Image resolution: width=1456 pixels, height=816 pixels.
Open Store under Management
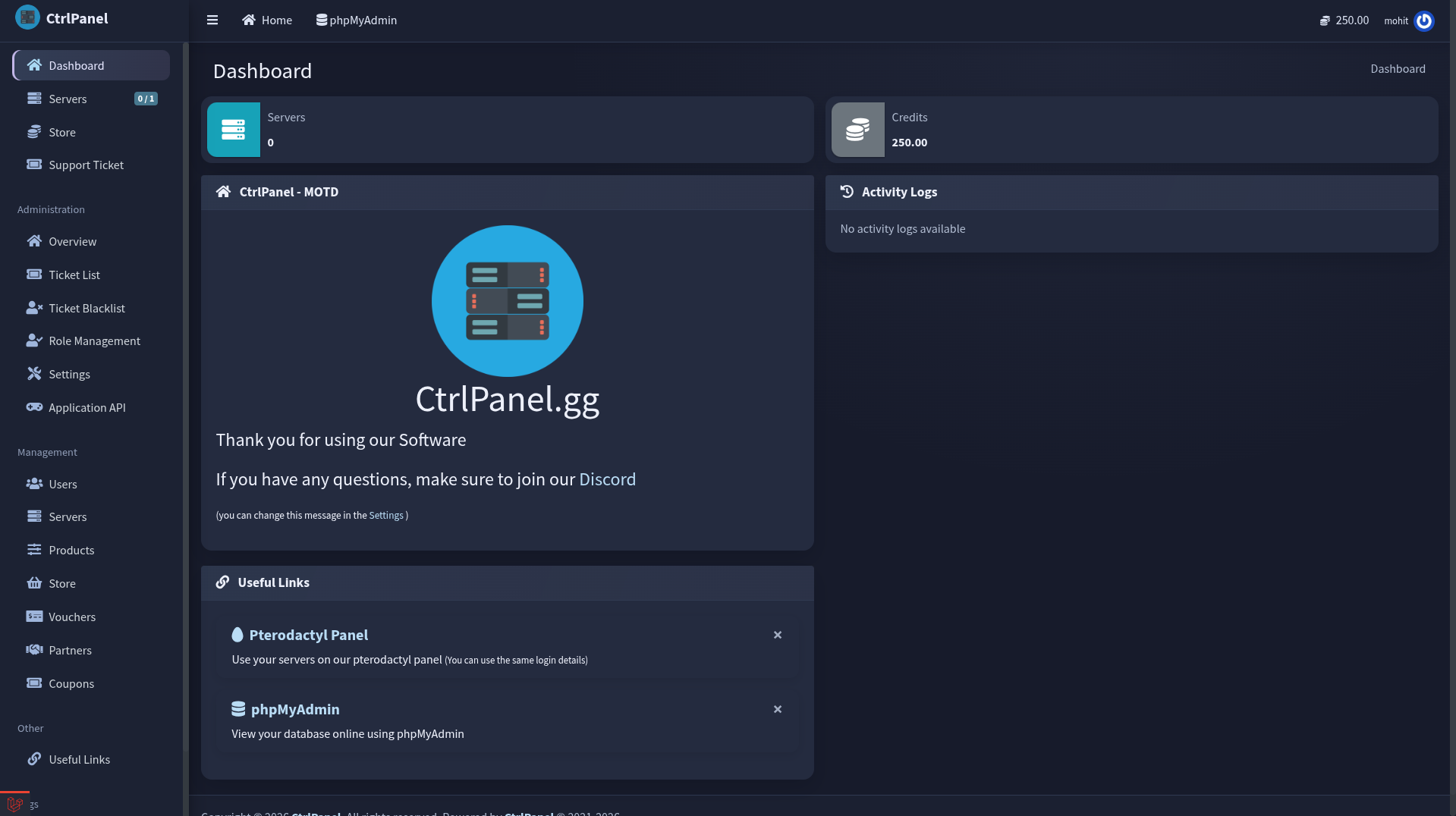tap(91, 583)
